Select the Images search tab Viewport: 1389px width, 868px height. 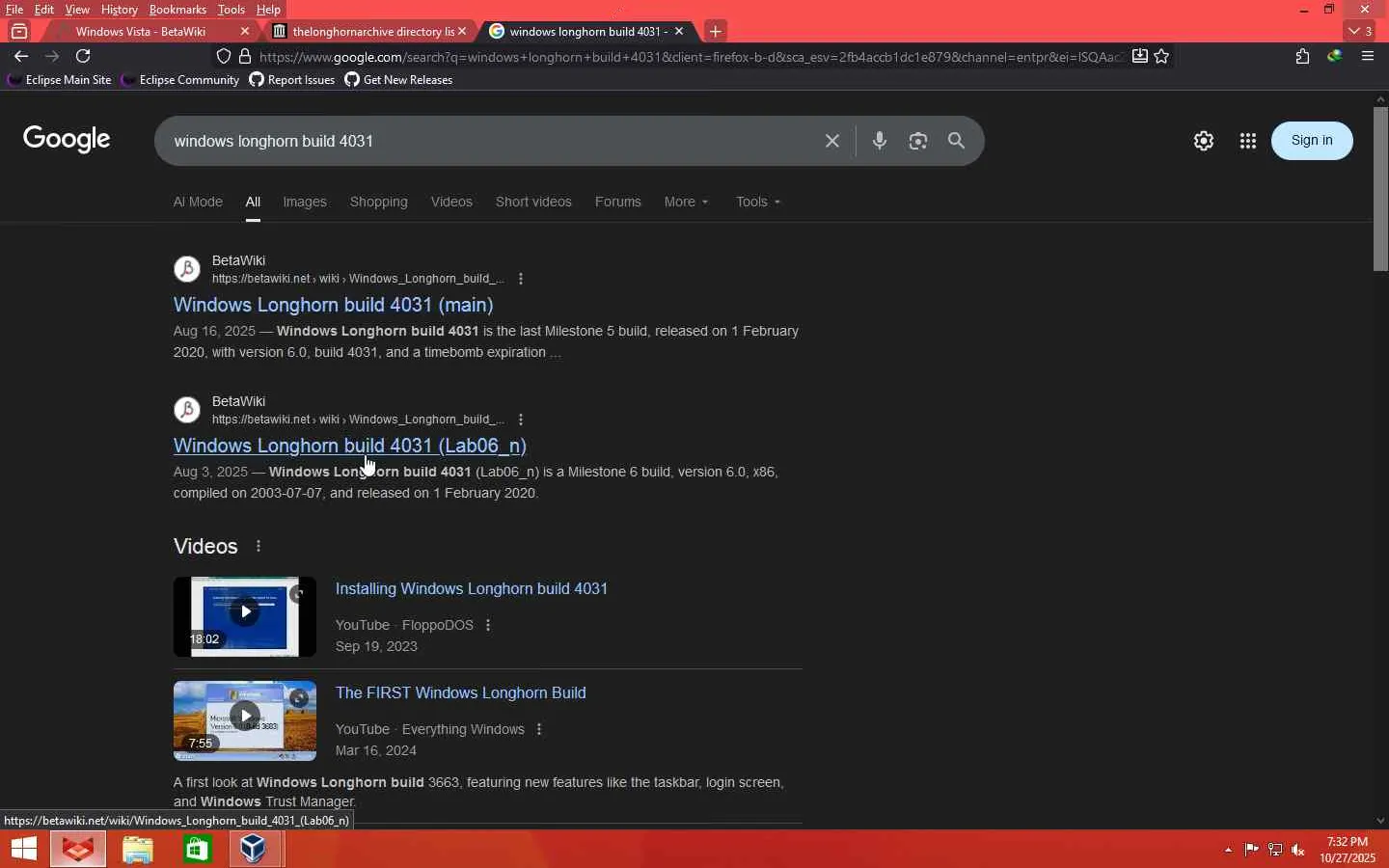pyautogui.click(x=305, y=202)
